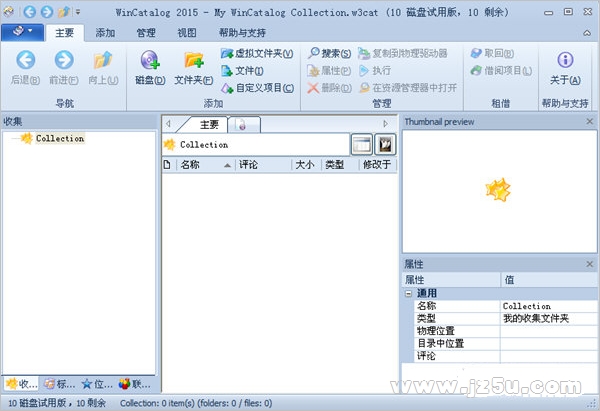
Task: Click the file icon column header
Action: pyautogui.click(x=168, y=165)
